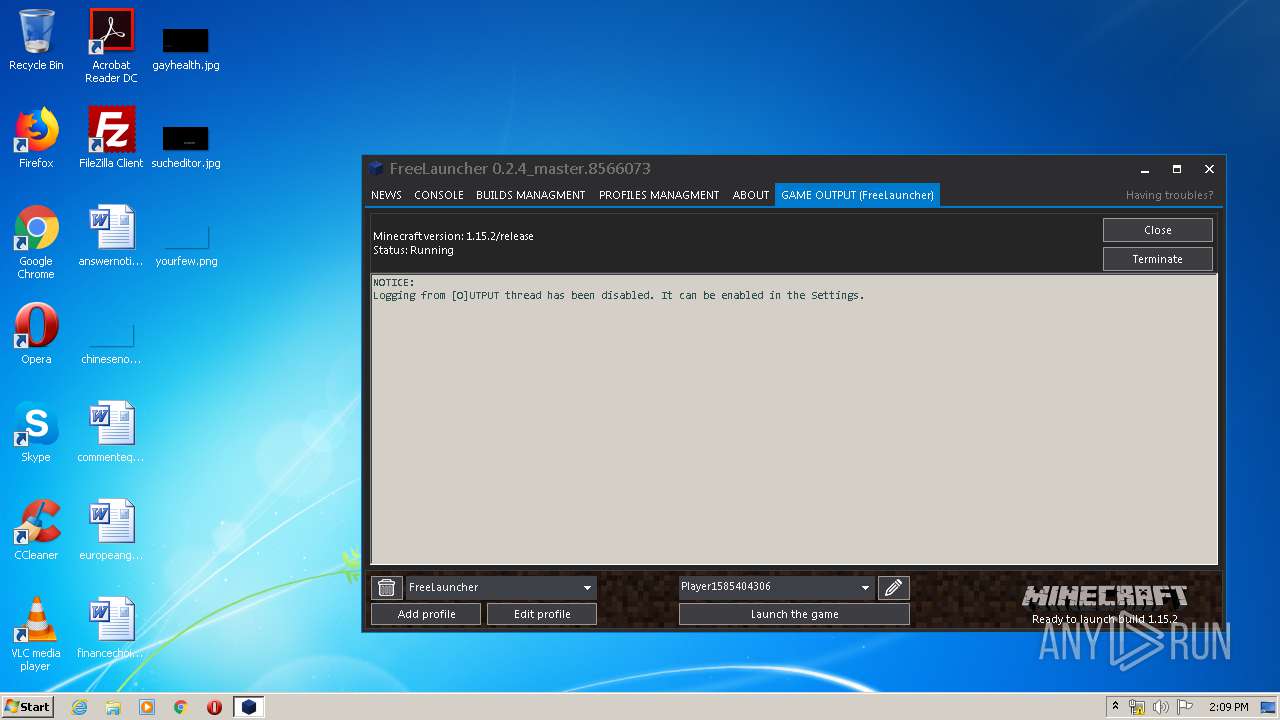Viewport: 1280px width, 720px height.
Task: Switch to FreeLauncher taskbar button
Action: [248, 707]
